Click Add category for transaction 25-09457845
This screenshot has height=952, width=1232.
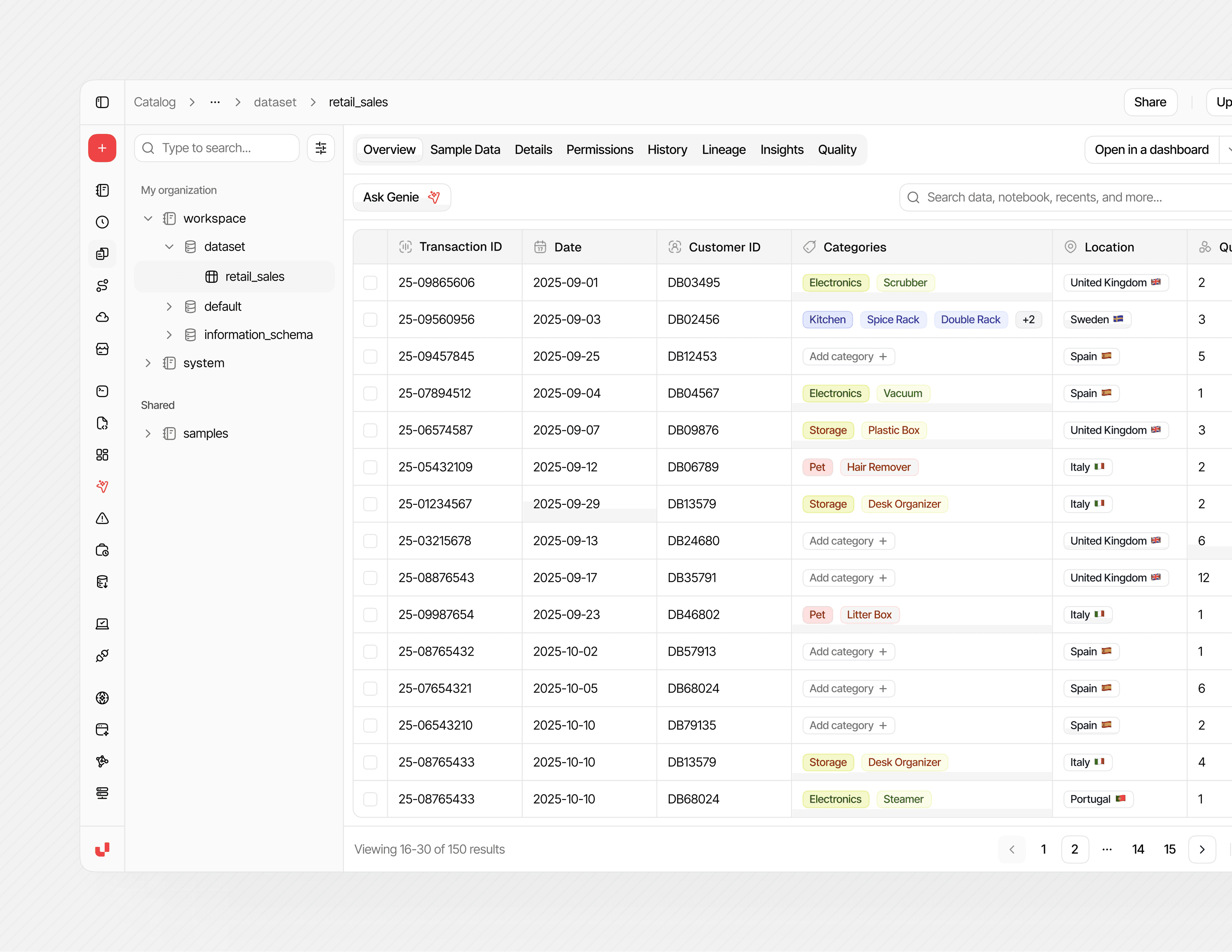coord(848,357)
